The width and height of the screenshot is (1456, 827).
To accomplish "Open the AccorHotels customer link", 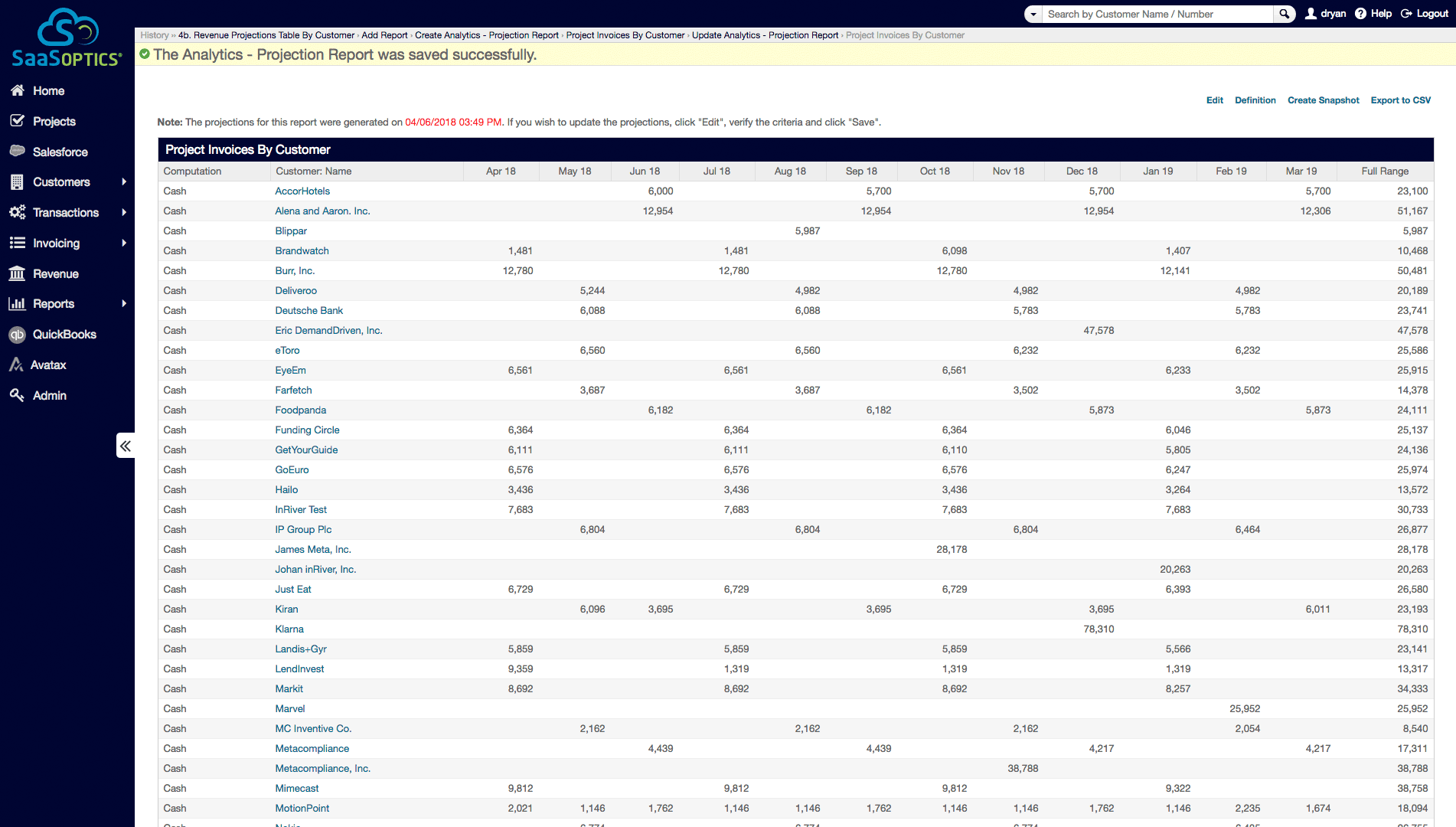I will 302,191.
